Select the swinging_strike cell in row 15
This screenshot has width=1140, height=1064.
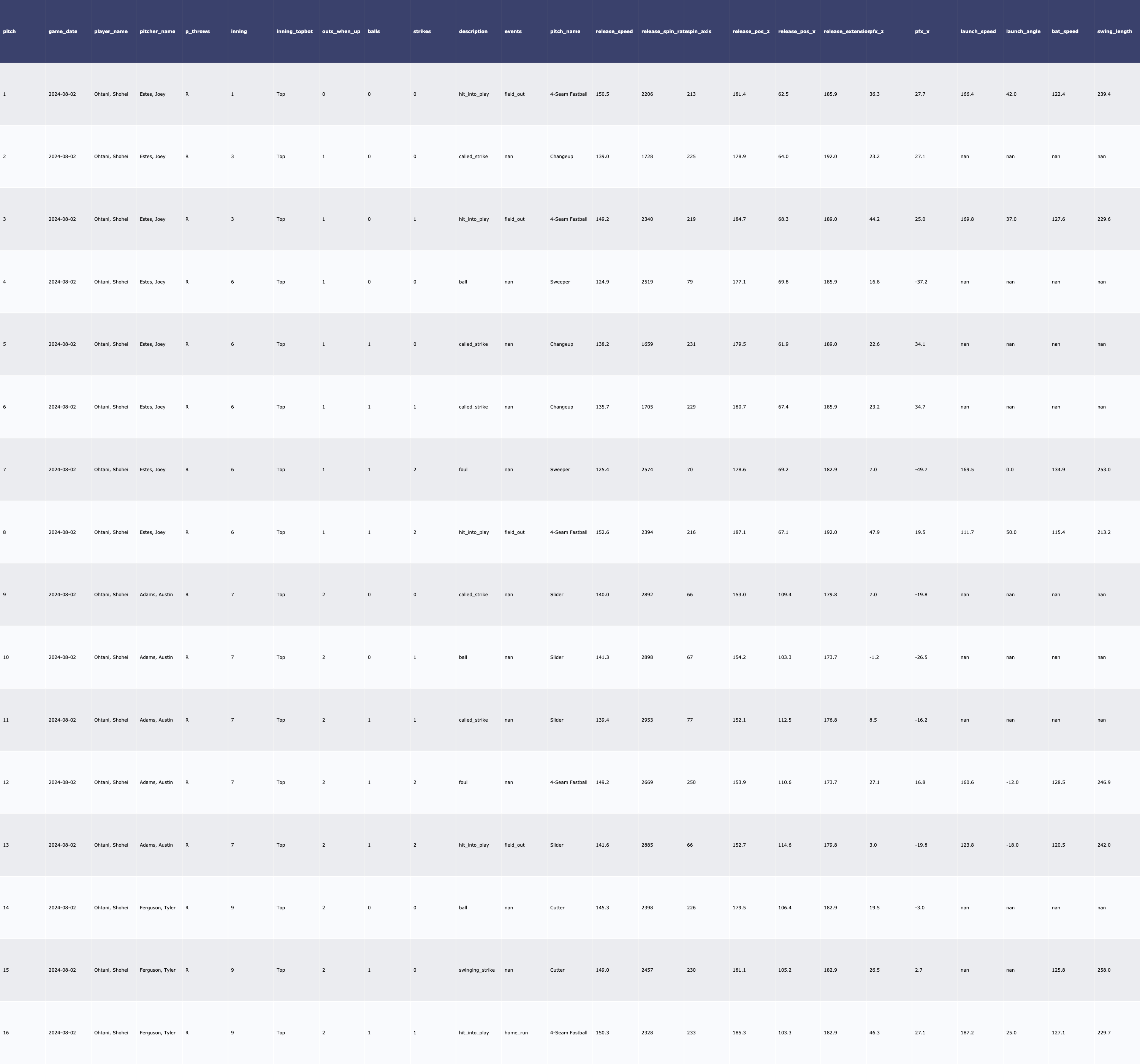click(x=476, y=970)
